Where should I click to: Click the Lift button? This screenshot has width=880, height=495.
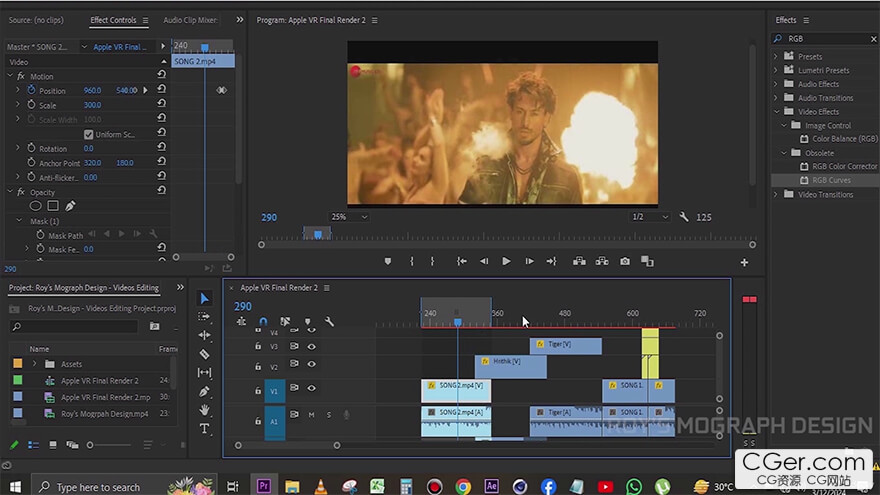click(579, 262)
